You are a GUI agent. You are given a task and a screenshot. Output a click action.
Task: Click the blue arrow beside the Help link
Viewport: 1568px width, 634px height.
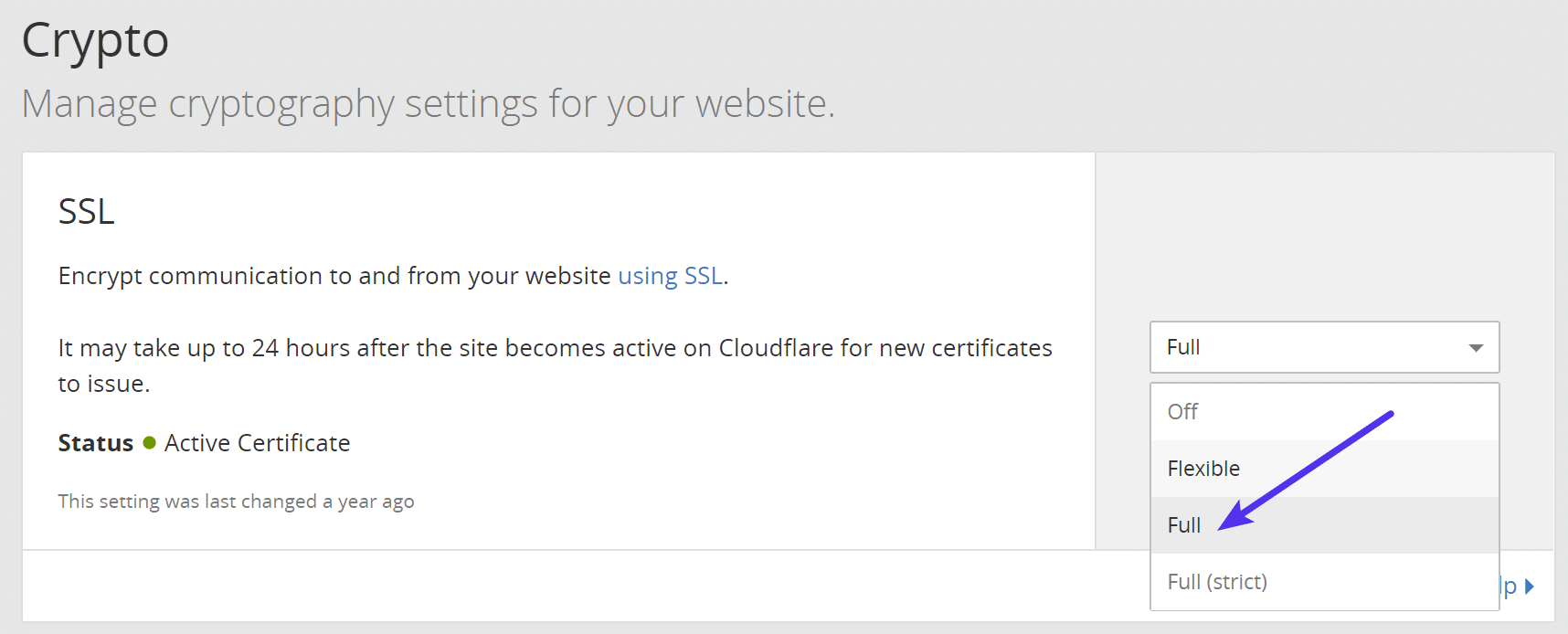pos(1529,586)
